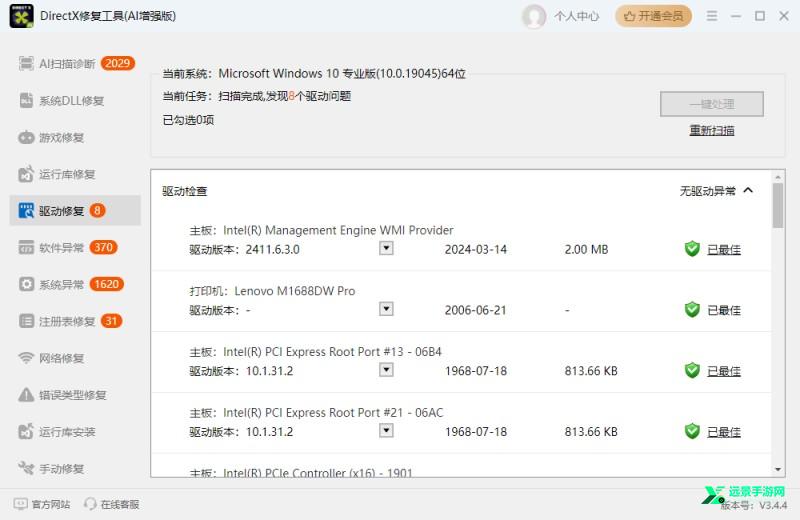Click the DirectX repair tool app logo
Viewport: 800px width, 520px height.
(21, 16)
